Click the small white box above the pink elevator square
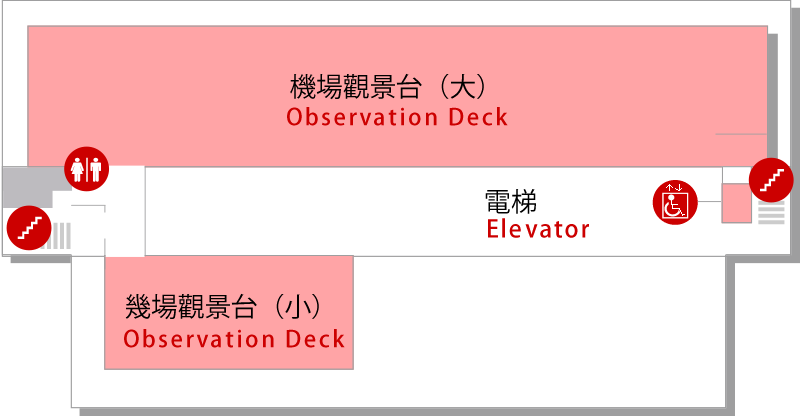The height and width of the screenshot is (416, 800). point(736,175)
